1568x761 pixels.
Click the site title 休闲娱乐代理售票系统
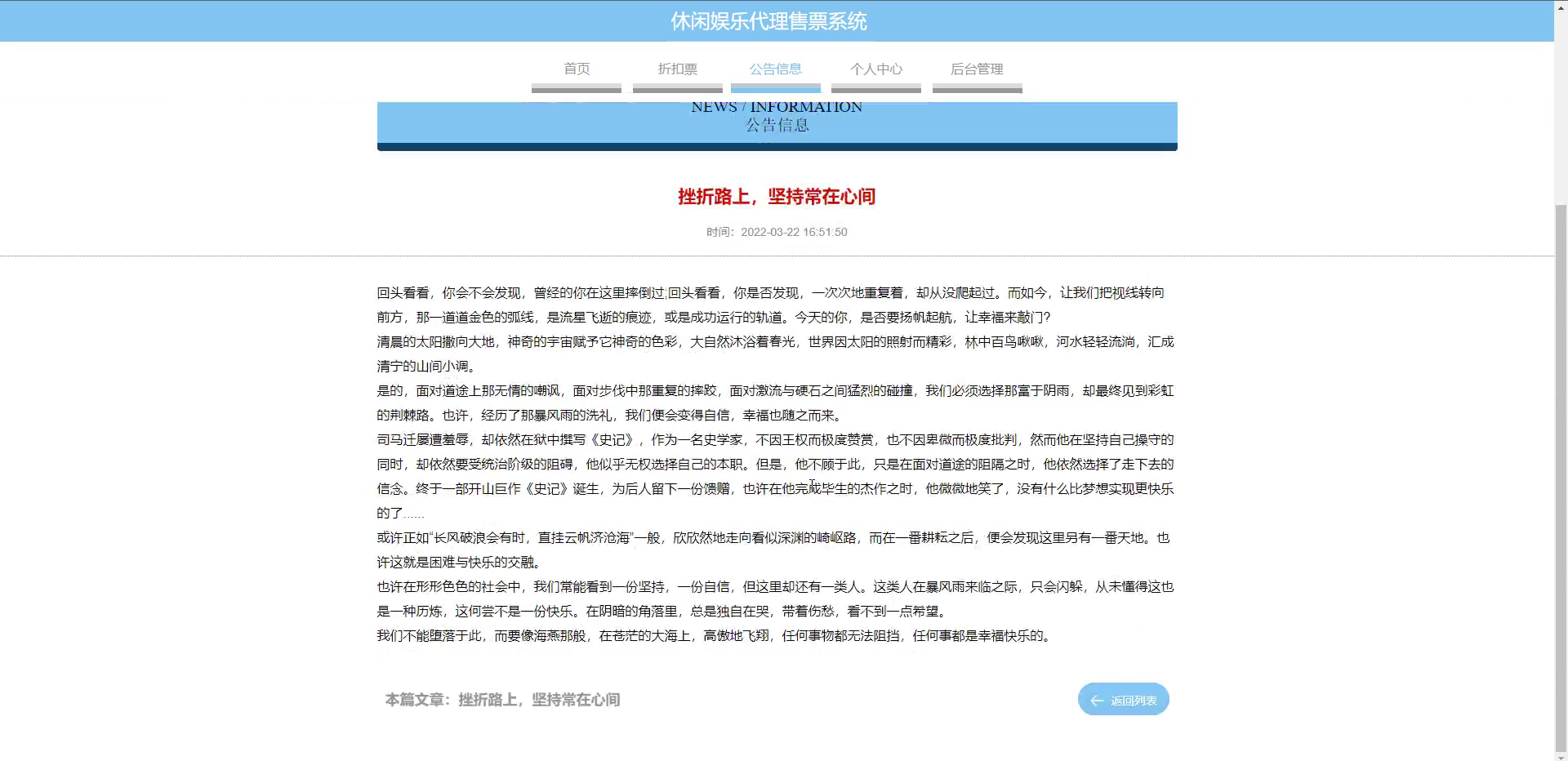(768, 21)
